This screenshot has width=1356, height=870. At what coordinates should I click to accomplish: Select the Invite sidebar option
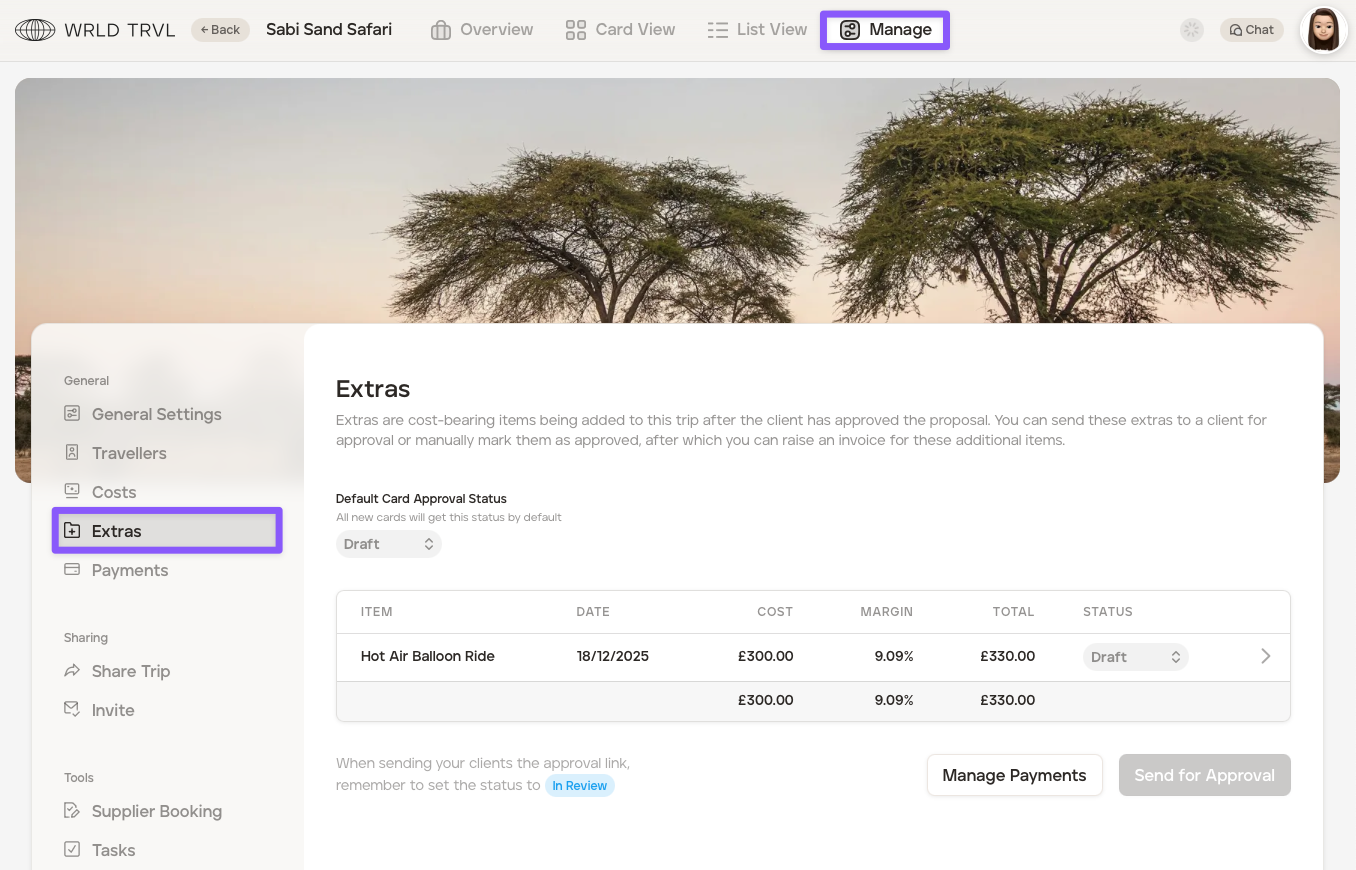tap(112, 710)
